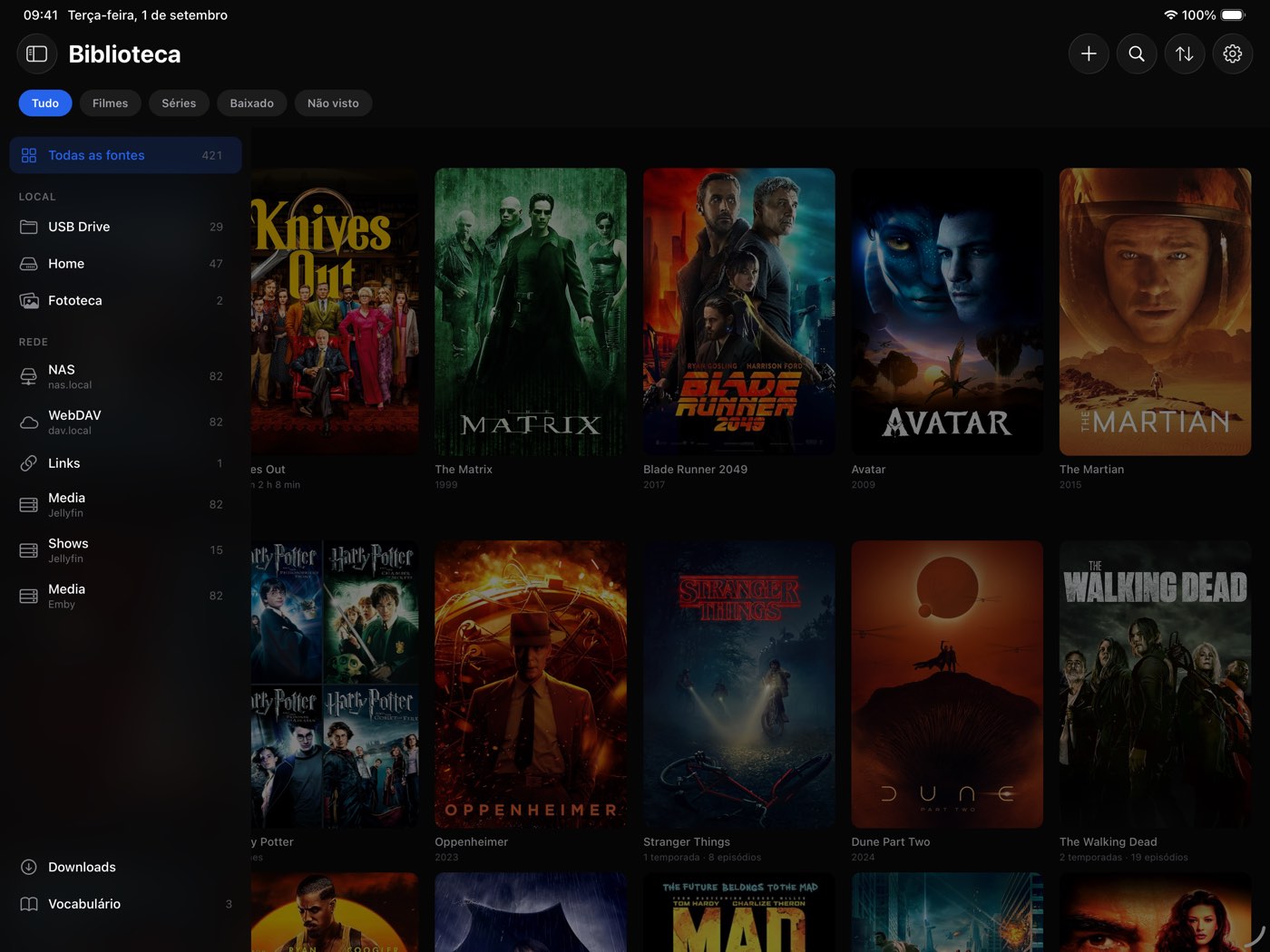1270x952 pixels.
Task: Open the Fototeca source
Action: pyautogui.click(x=126, y=301)
